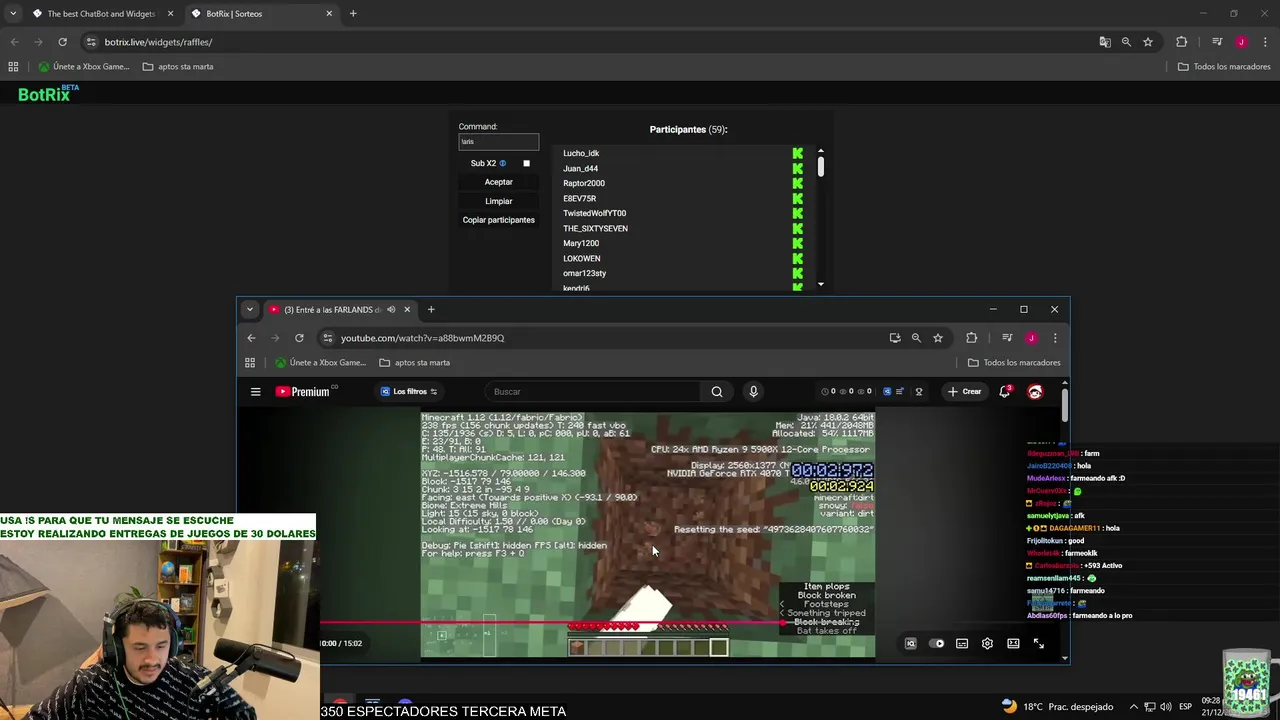Switch to theater mode in player
Image resolution: width=1280 pixels, height=720 pixels.
(1013, 643)
